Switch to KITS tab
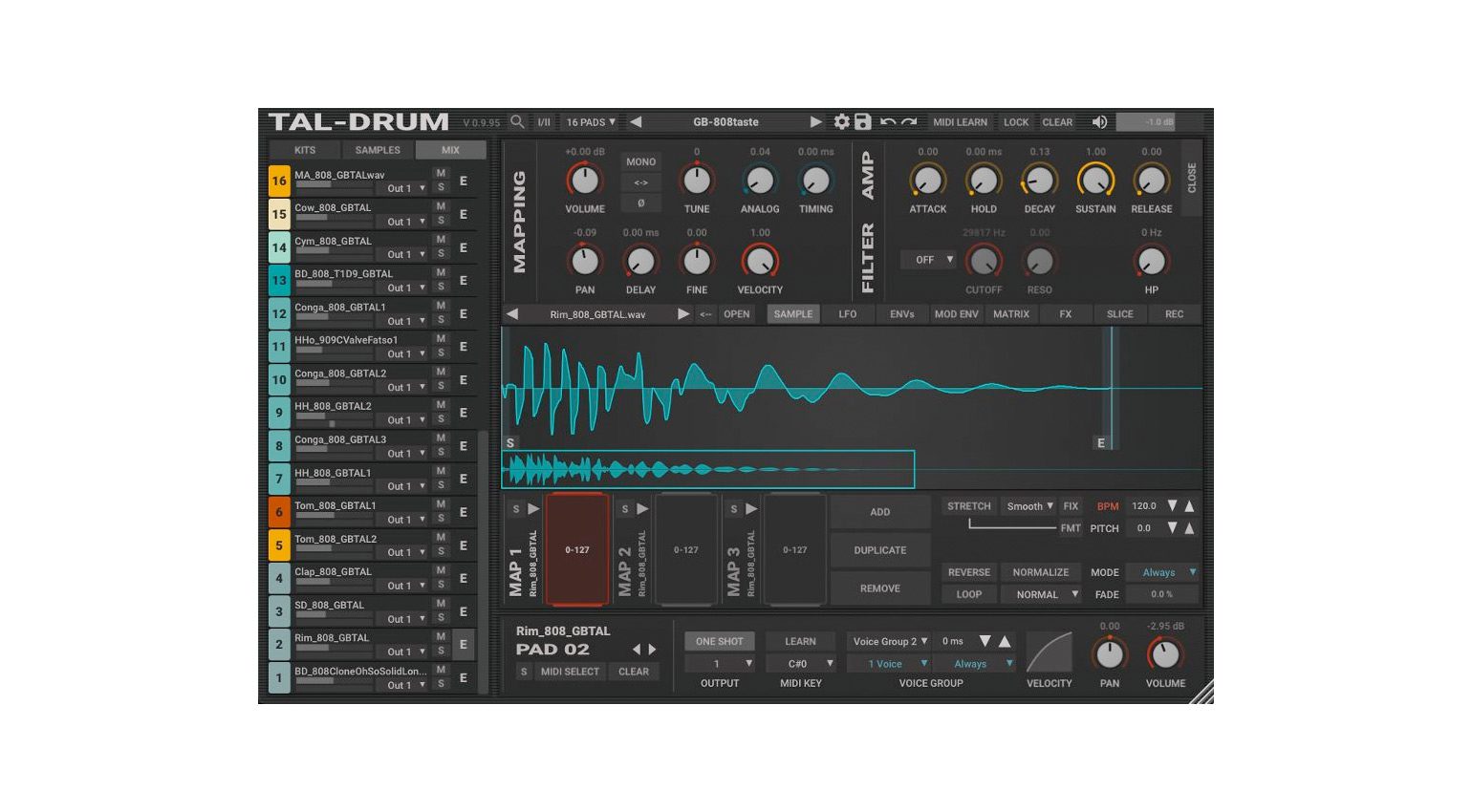1472x812 pixels. (305, 150)
